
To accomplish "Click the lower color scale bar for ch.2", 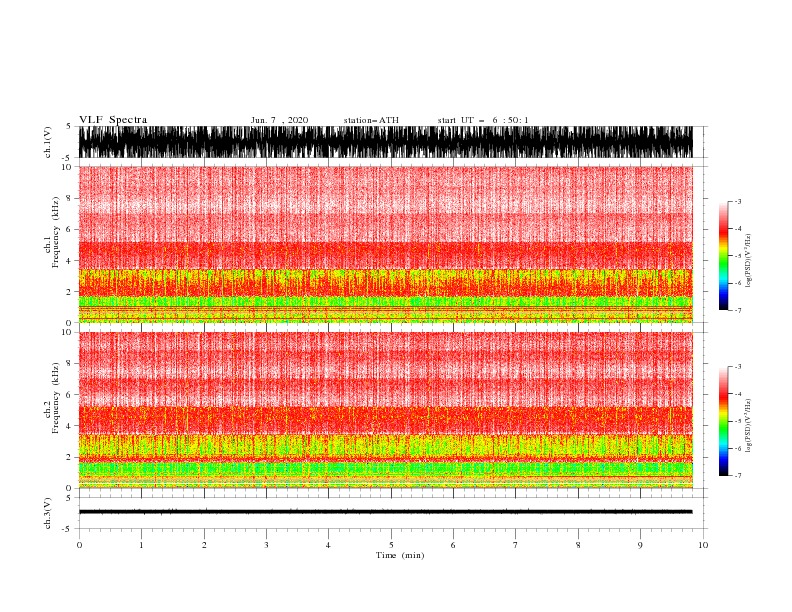I will tap(723, 421).
